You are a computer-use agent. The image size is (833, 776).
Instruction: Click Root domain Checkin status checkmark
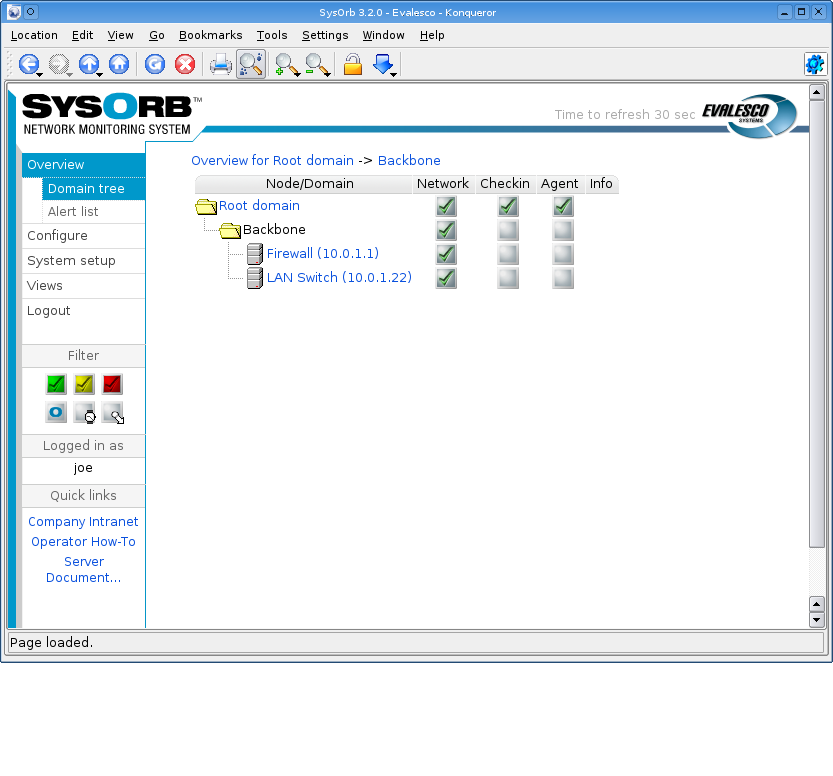(508, 206)
